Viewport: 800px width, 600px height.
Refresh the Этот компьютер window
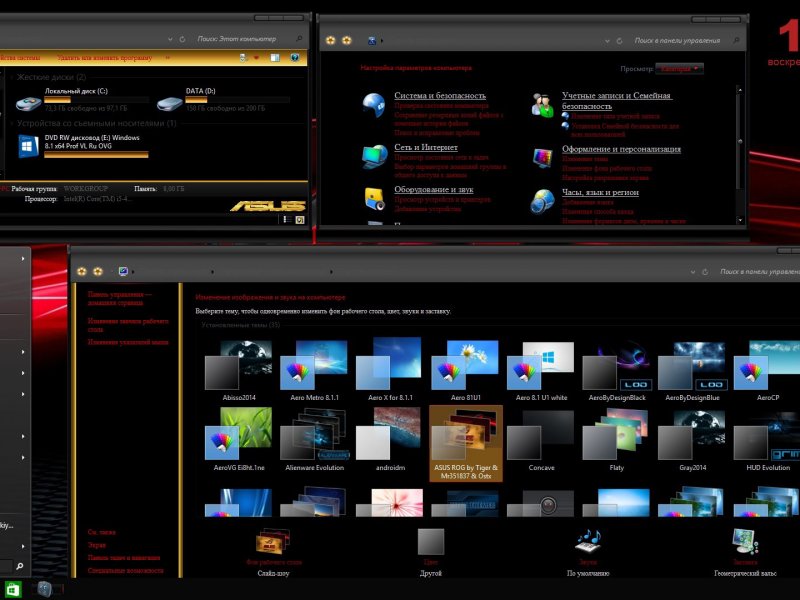coord(182,39)
